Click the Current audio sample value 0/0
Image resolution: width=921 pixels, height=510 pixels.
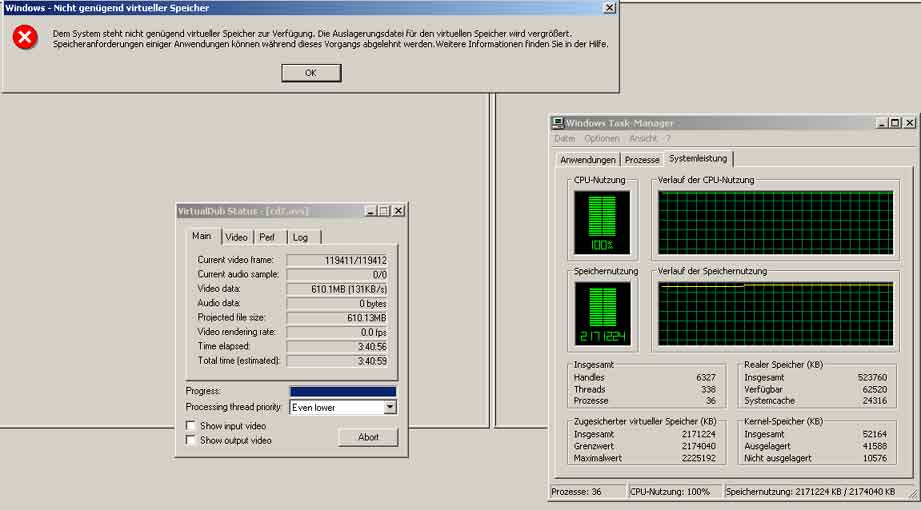pyautogui.click(x=337, y=274)
